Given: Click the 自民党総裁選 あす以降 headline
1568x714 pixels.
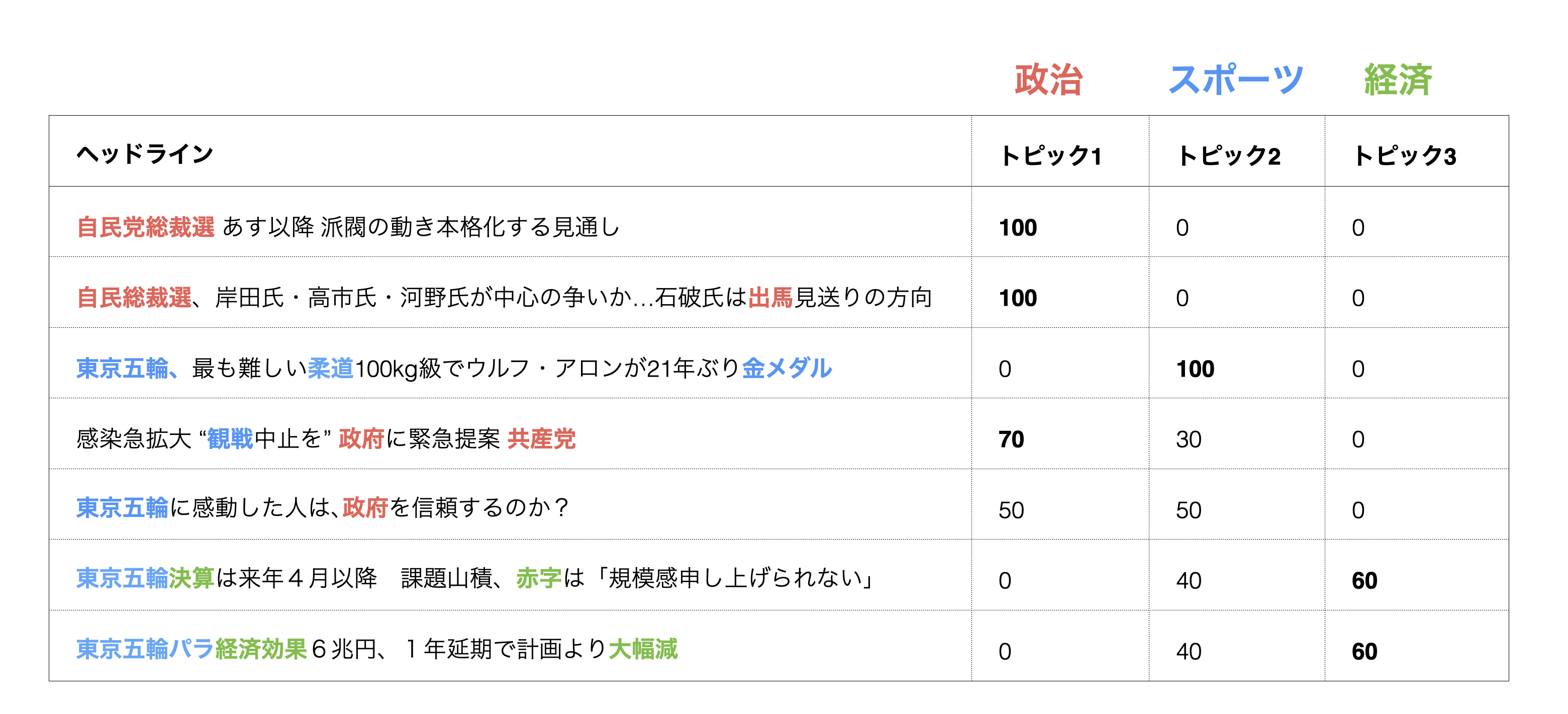Looking at the screenshot, I should tap(348, 227).
